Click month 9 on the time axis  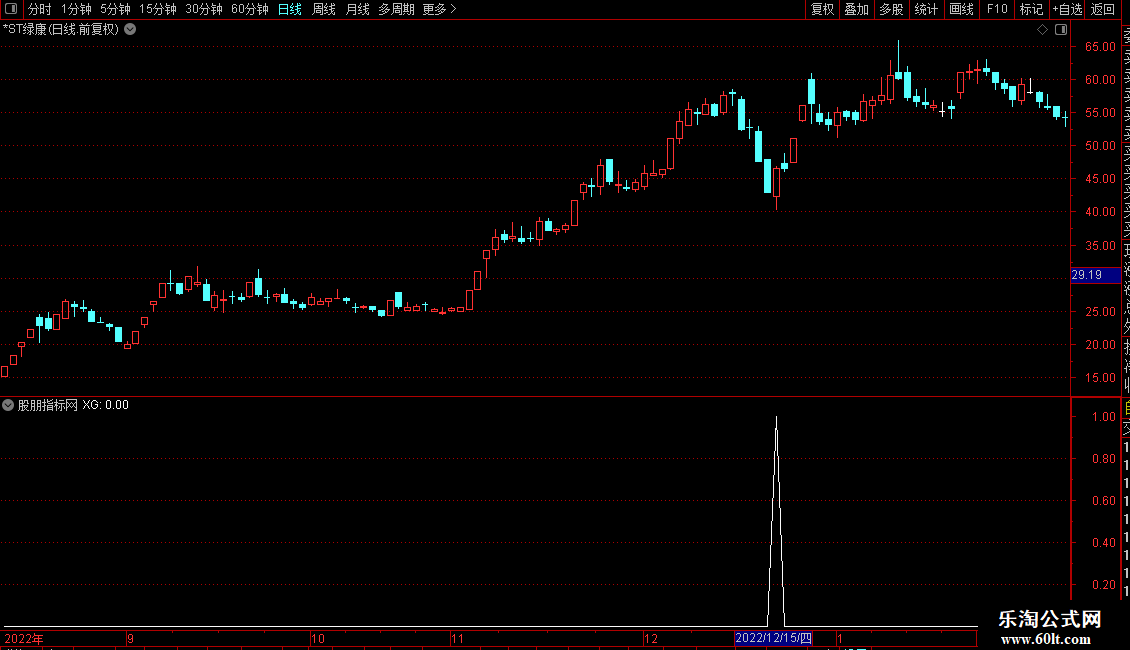pos(130,638)
